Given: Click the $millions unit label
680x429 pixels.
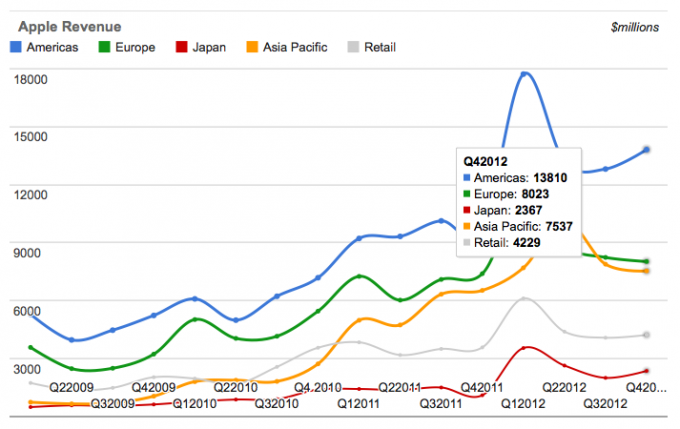Looking at the screenshot, I should point(635,27).
